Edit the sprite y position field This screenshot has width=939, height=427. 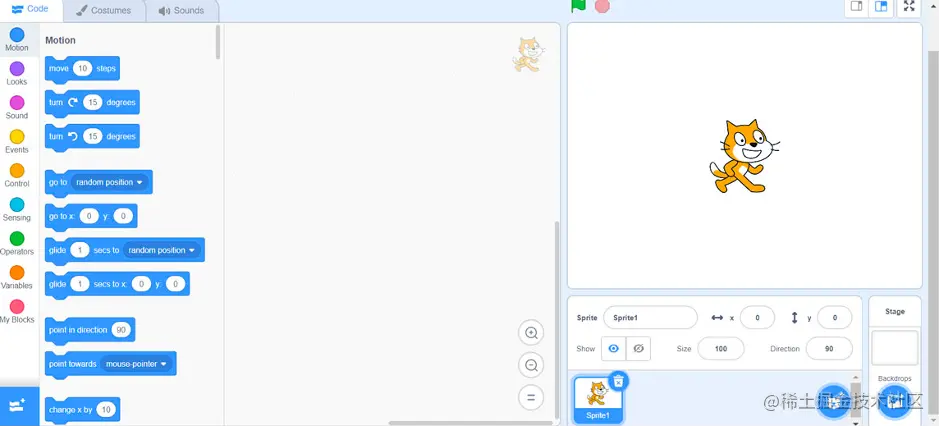(835, 317)
